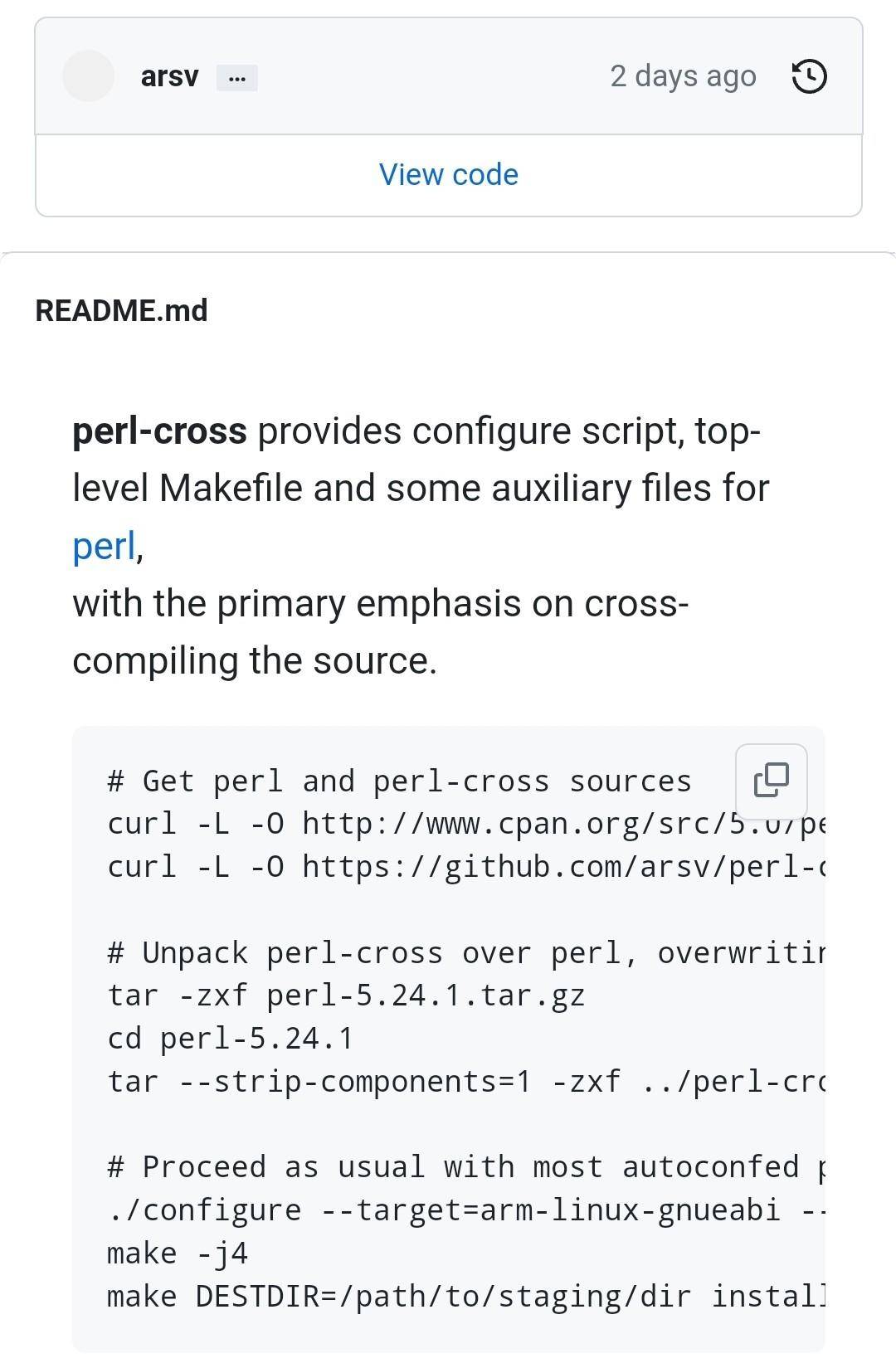Copy the code block with the copy icon
The width and height of the screenshot is (896, 1363).
(772, 781)
